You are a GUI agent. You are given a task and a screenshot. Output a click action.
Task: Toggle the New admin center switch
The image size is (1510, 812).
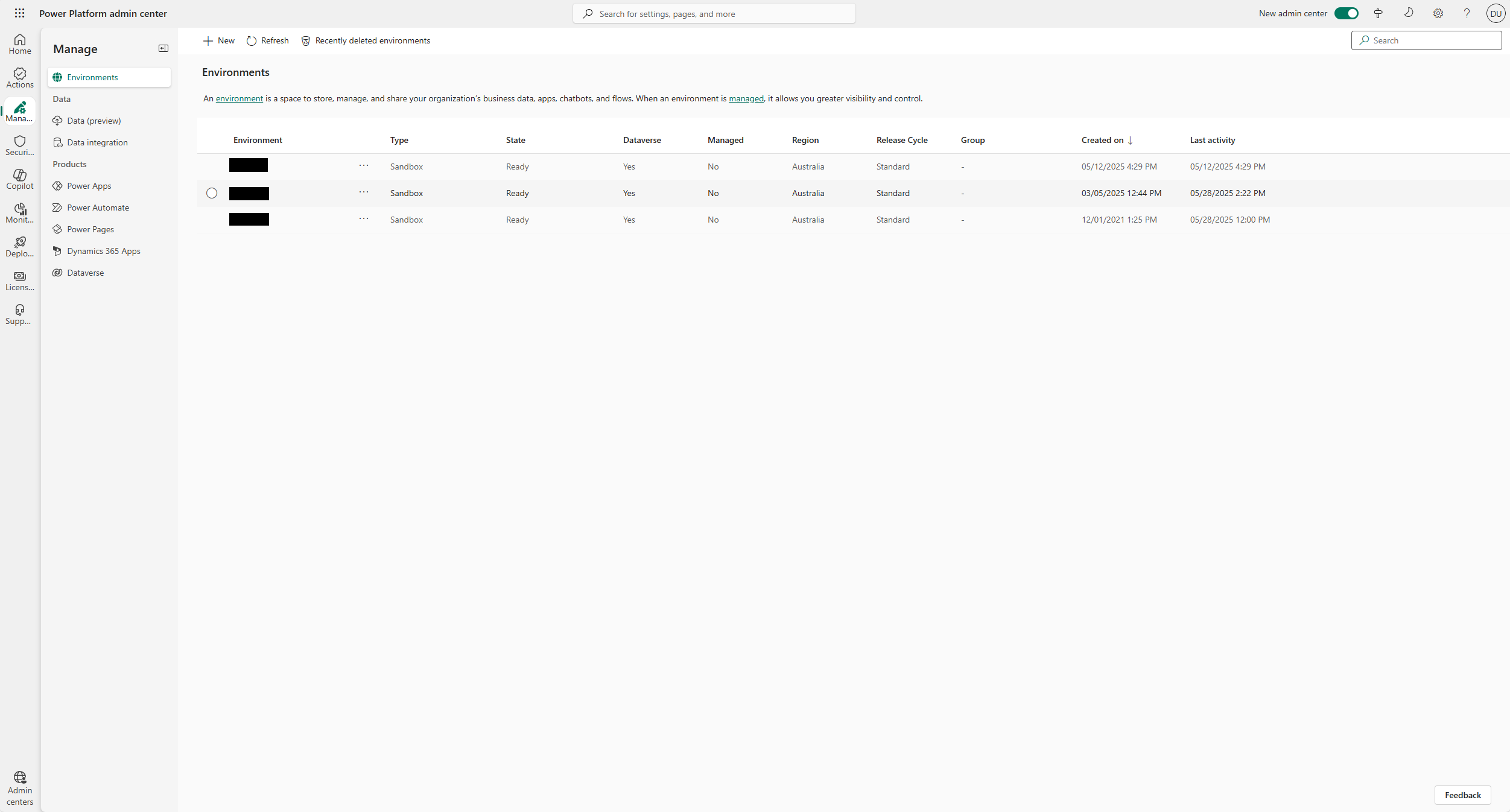click(x=1346, y=13)
